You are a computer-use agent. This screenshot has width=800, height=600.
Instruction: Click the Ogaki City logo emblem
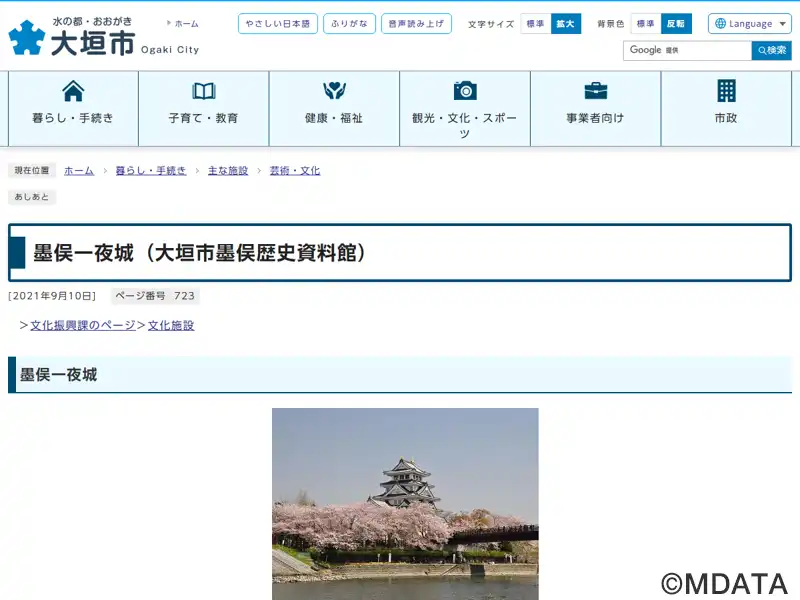tap(27, 37)
